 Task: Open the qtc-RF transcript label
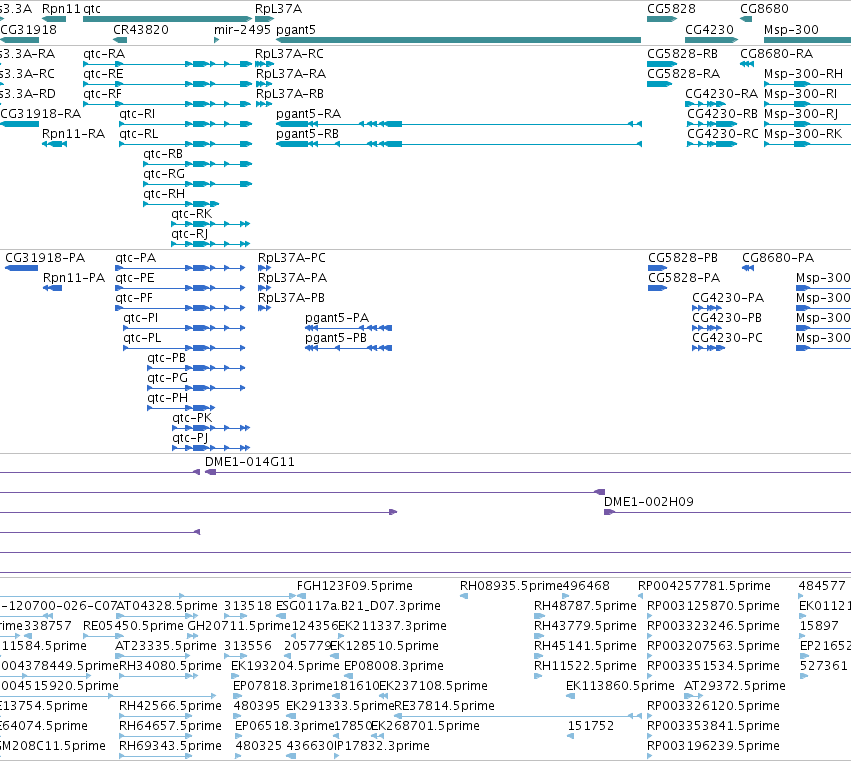point(103,94)
